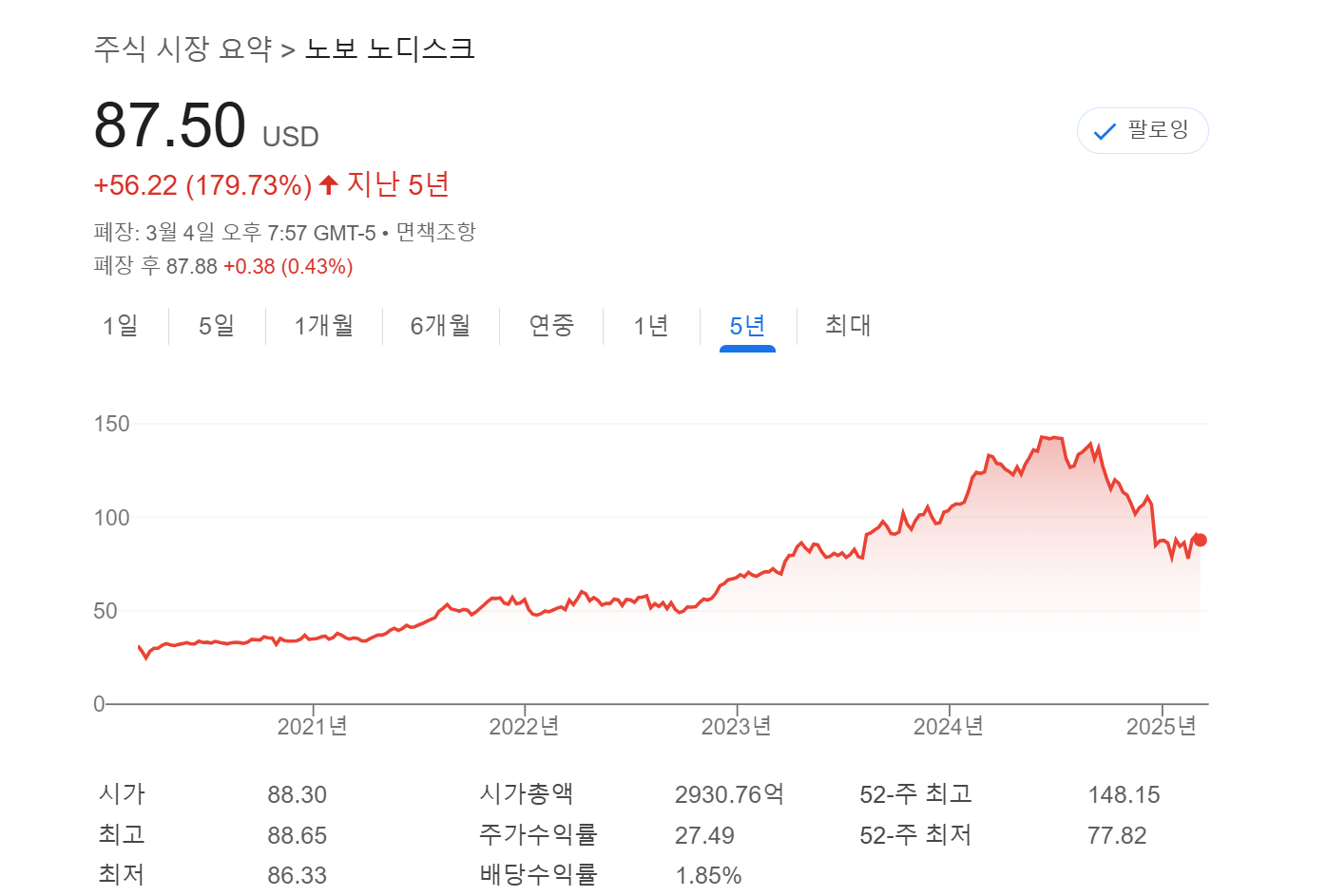Click the 52-주 최저 label
Image resolution: width=1327 pixels, height=896 pixels.
[x=915, y=834]
